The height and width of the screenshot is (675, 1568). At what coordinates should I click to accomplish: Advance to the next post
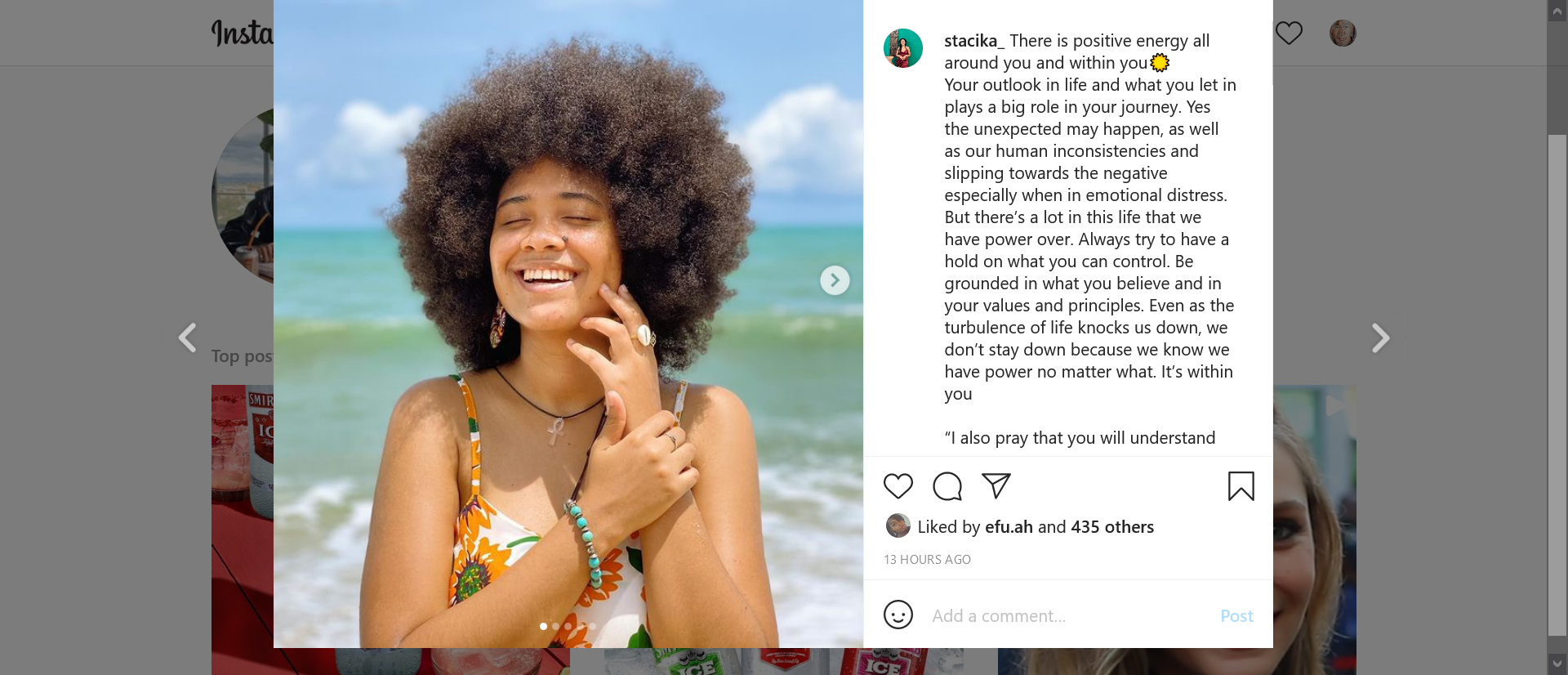[1380, 337]
